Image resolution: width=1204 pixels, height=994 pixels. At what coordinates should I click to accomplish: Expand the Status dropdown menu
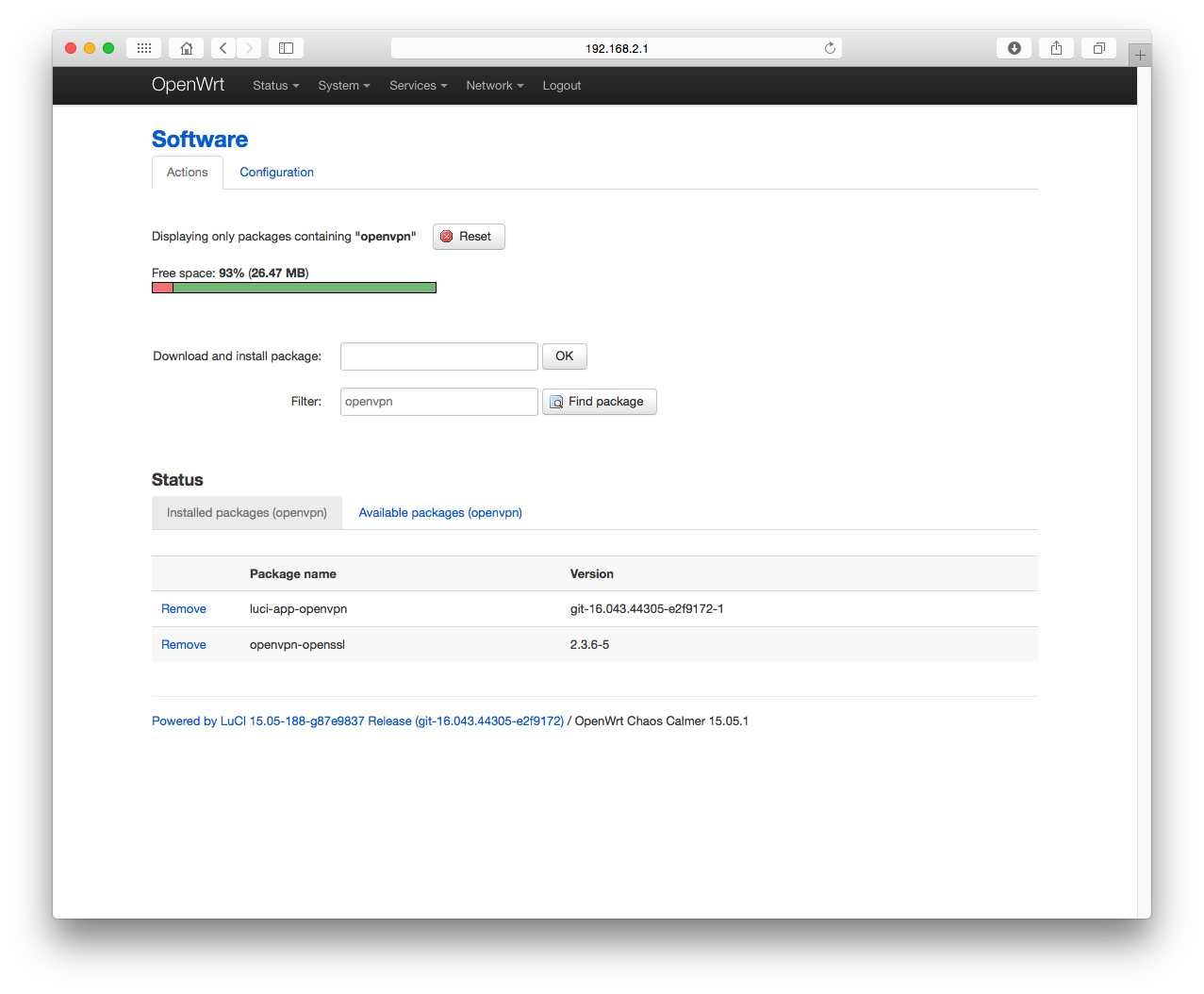coord(275,86)
